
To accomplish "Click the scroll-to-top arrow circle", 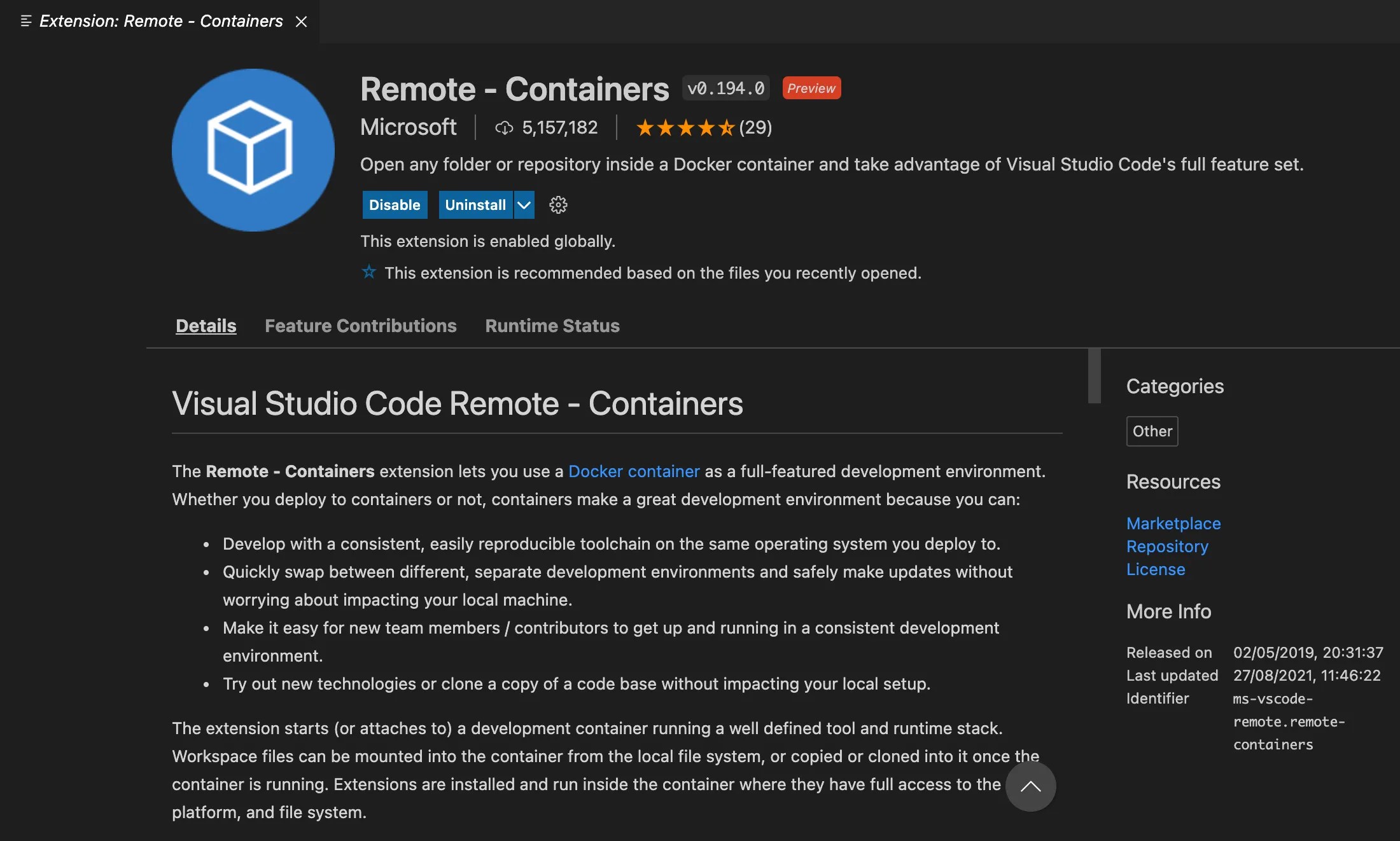I will tap(1030, 786).
